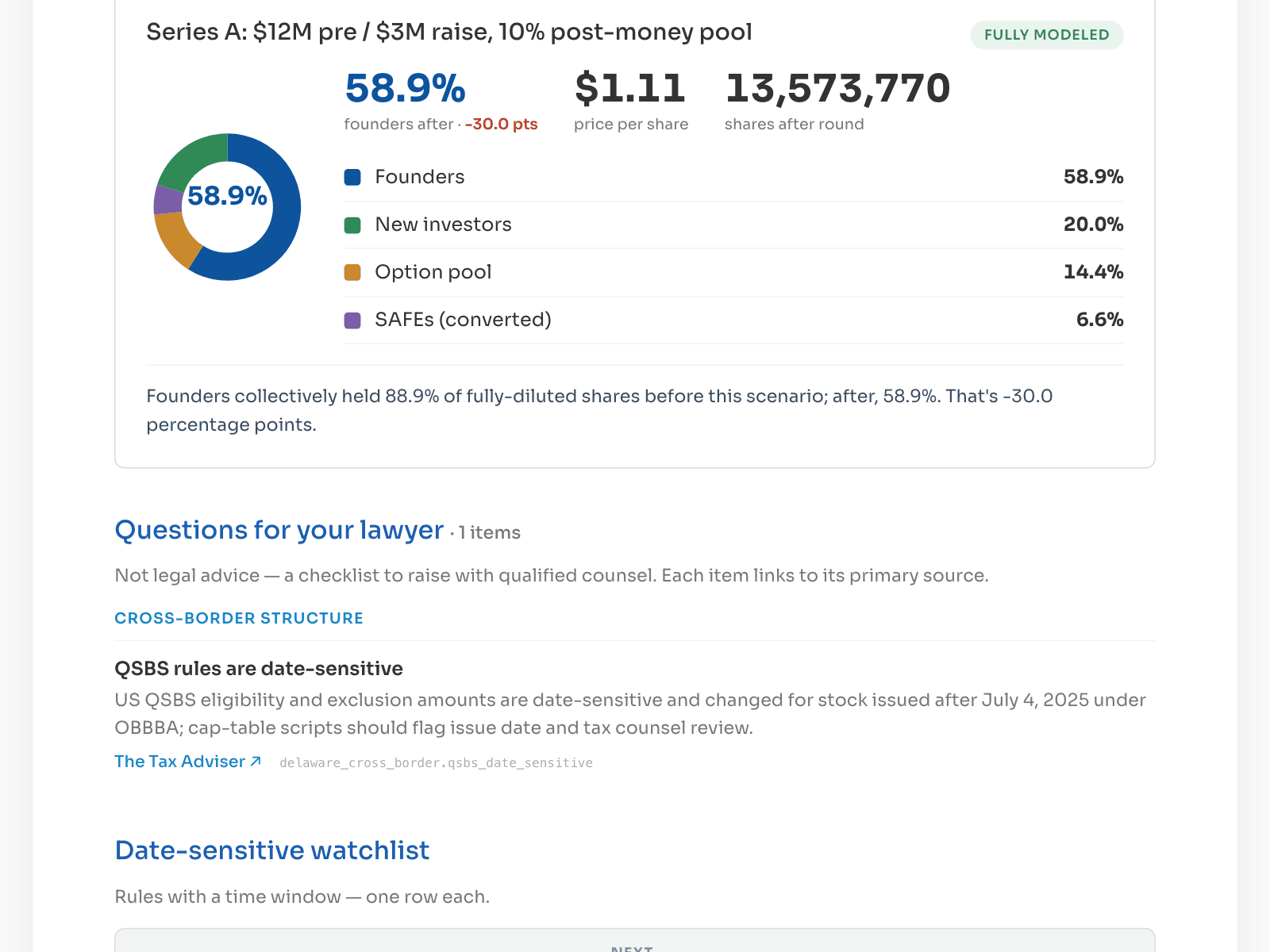
Task: Click the SAFEs purple legend swatch
Action: [352, 321]
